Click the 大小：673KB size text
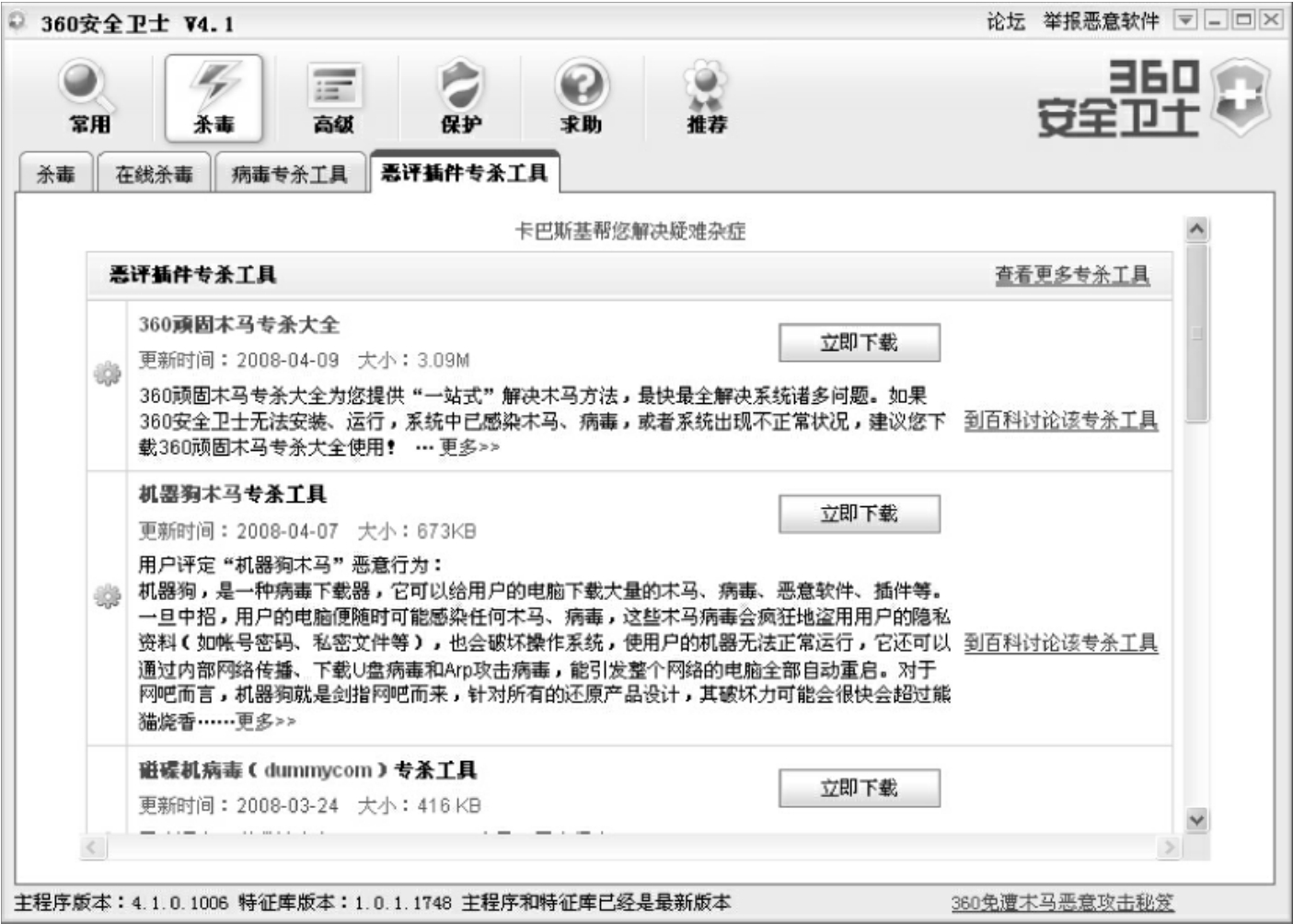This screenshot has width=1293, height=924. click(417, 531)
